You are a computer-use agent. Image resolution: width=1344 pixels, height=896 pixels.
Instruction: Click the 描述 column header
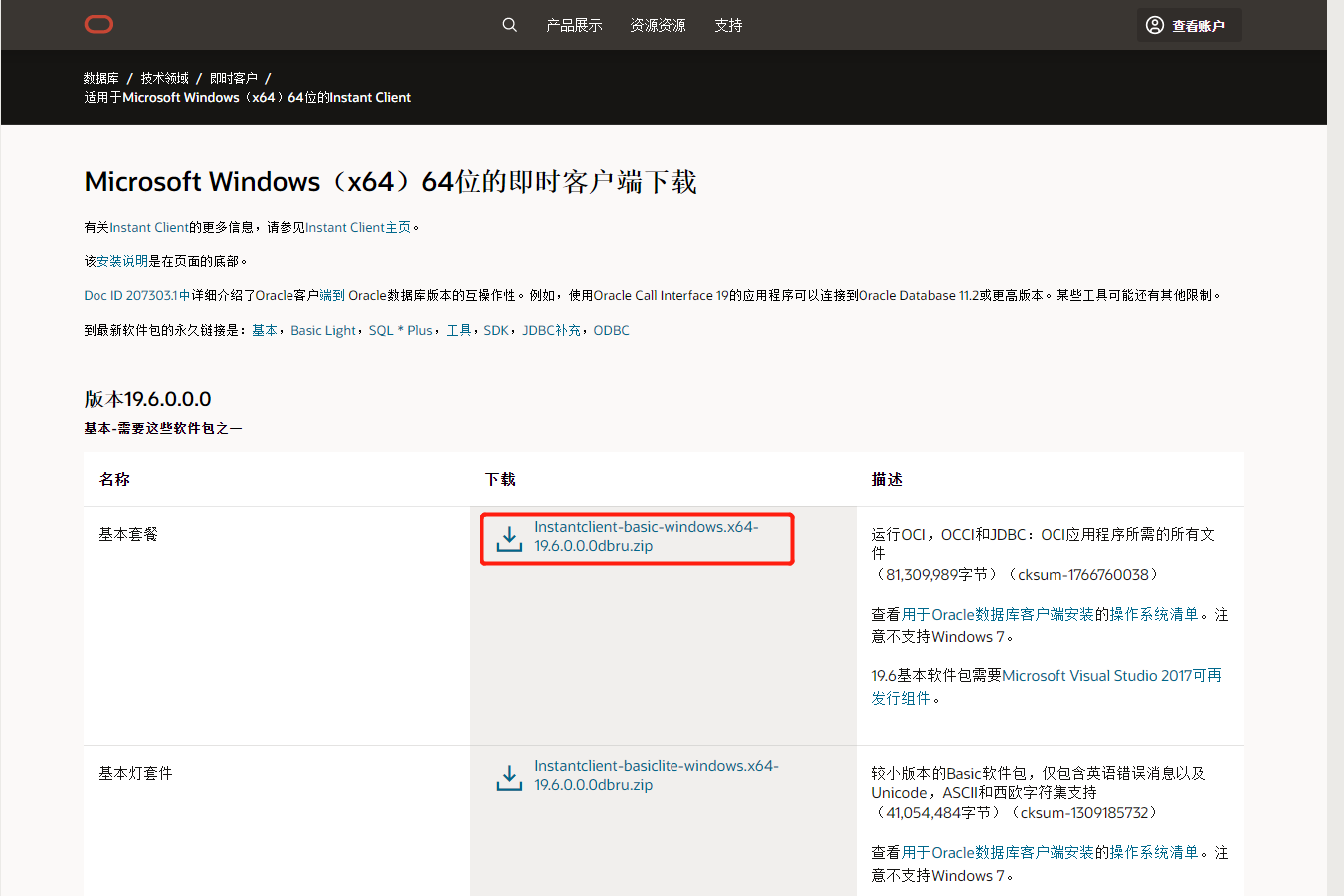887,479
